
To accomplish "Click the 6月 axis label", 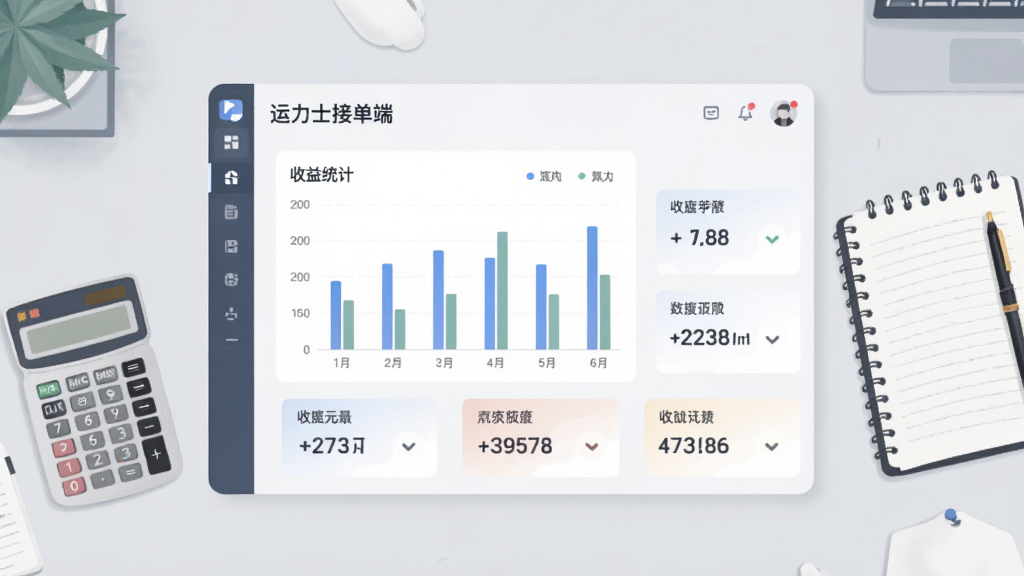I will (x=598, y=363).
